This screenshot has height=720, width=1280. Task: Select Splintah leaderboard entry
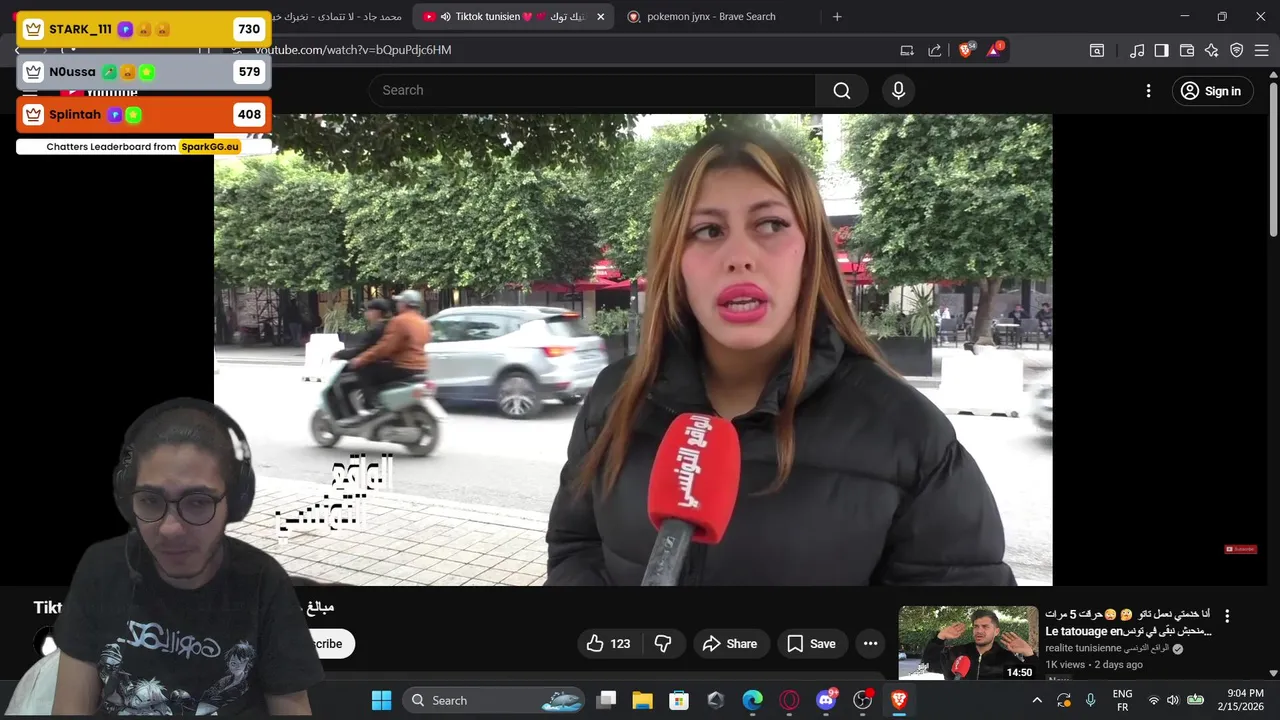143,115
